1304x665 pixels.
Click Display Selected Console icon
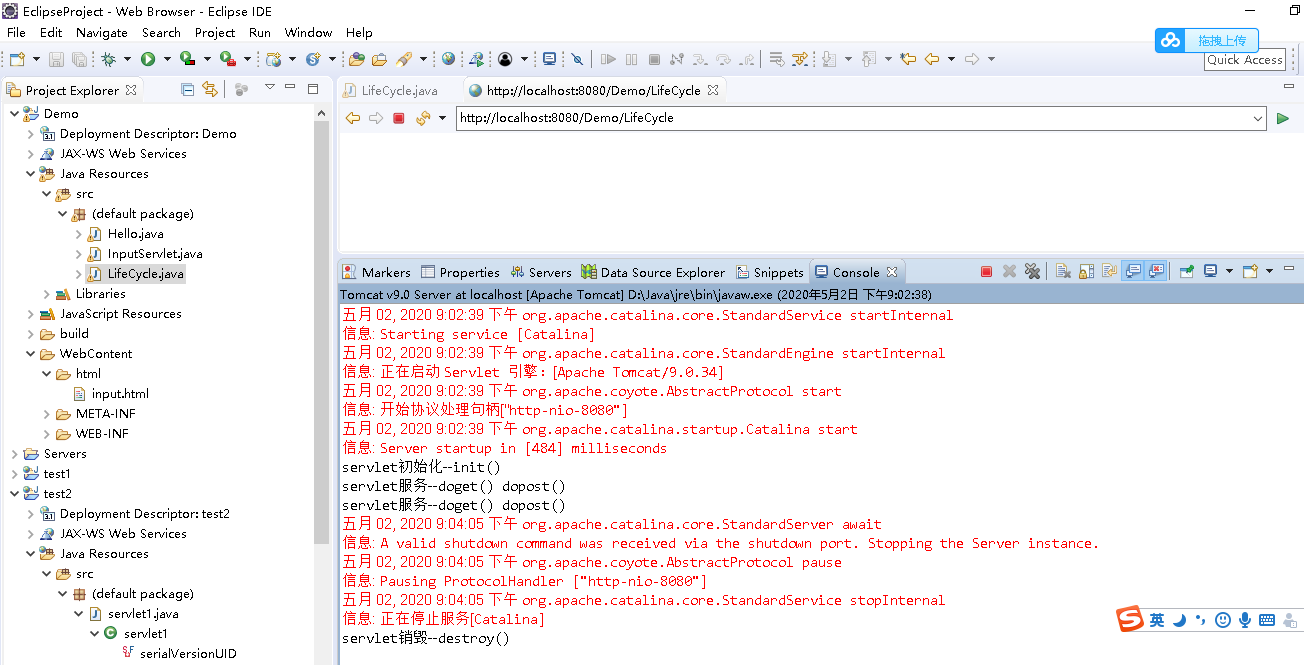coord(1210,271)
